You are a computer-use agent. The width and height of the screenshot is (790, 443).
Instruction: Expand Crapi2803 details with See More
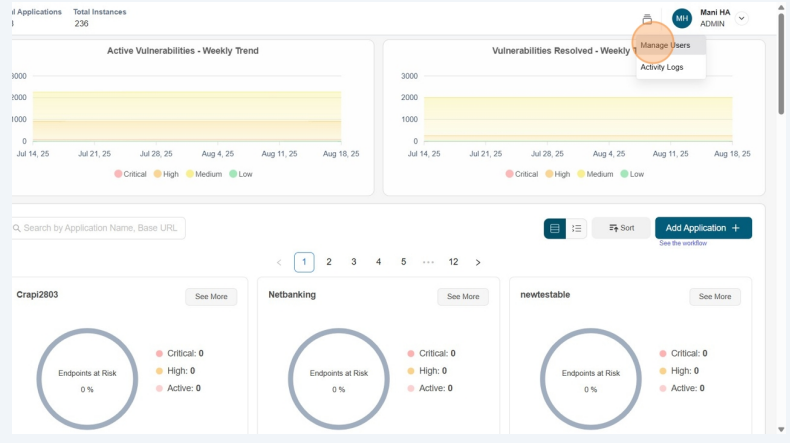(x=211, y=297)
